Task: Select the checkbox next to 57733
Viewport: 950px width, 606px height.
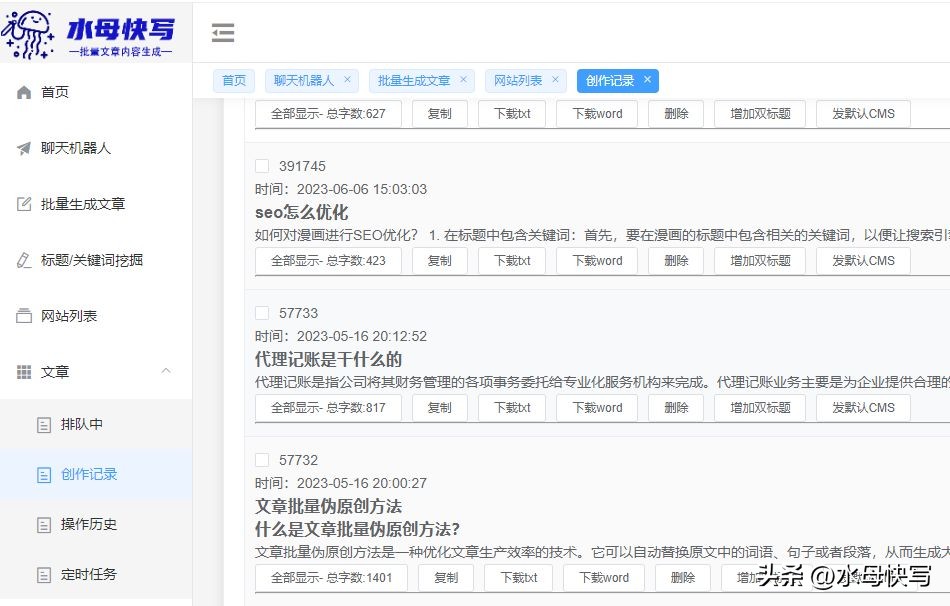Action: click(264, 312)
